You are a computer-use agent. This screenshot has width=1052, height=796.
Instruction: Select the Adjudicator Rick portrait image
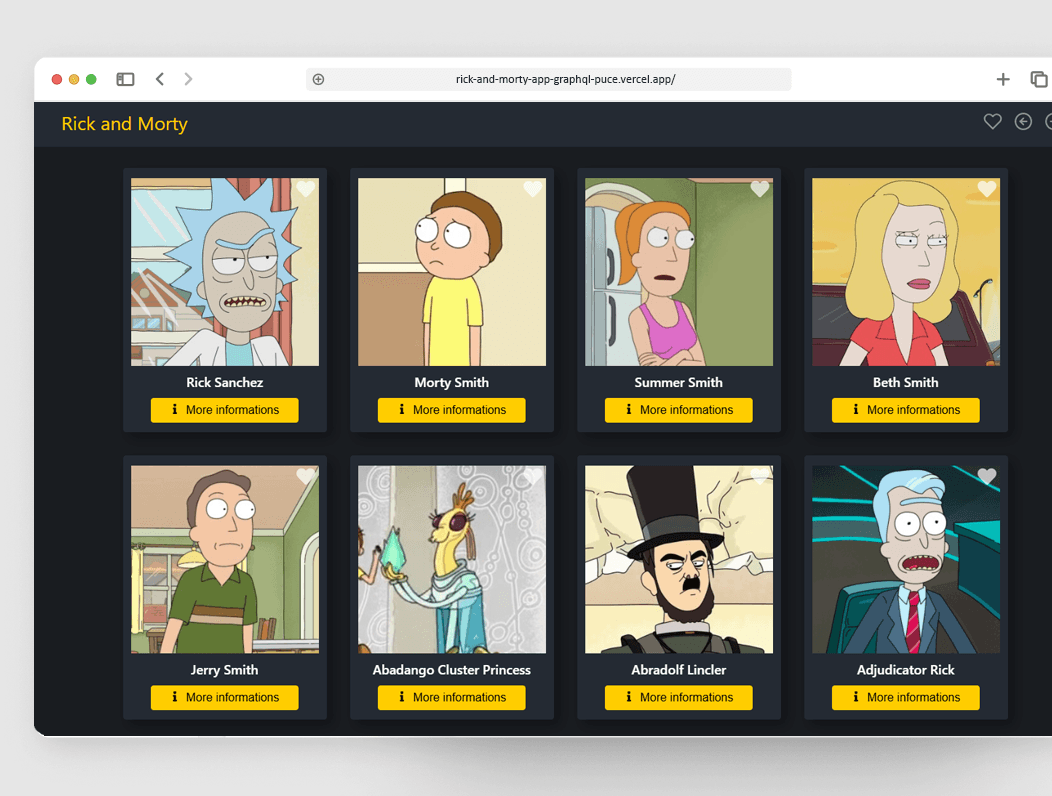click(x=906, y=559)
